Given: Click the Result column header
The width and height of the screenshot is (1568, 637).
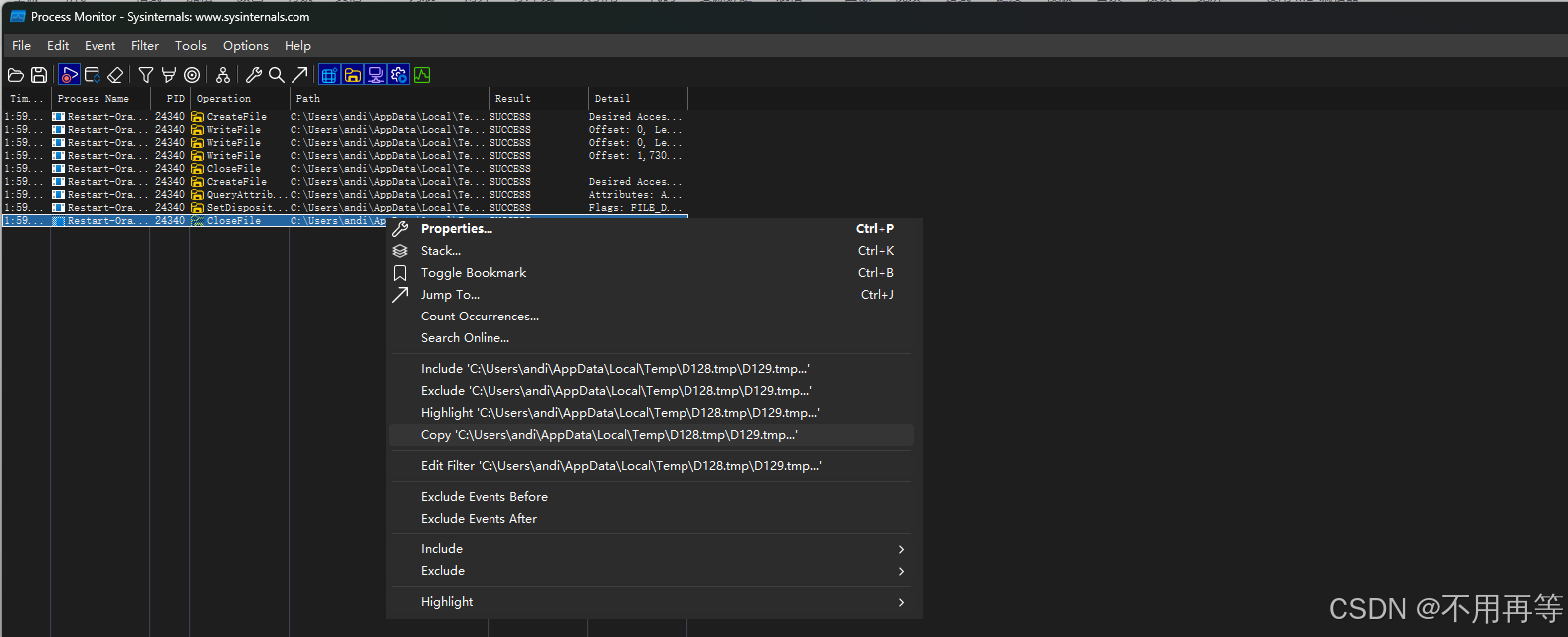Looking at the screenshot, I should (x=538, y=99).
